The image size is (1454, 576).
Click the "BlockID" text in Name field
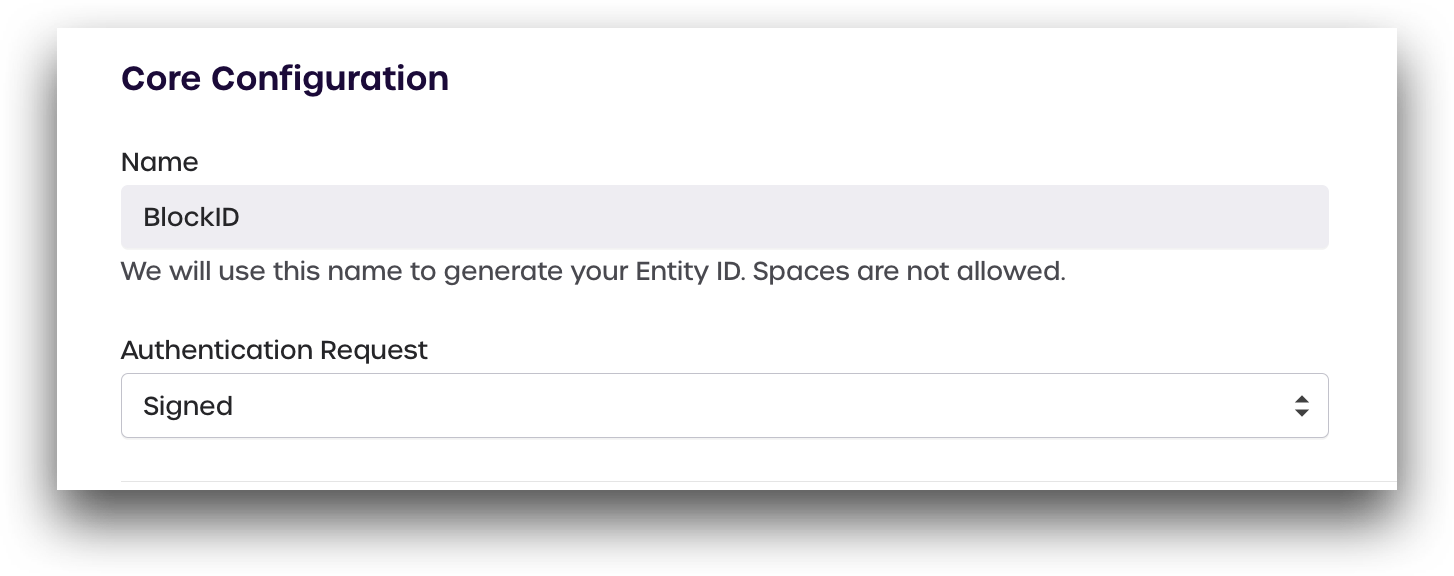coord(191,217)
